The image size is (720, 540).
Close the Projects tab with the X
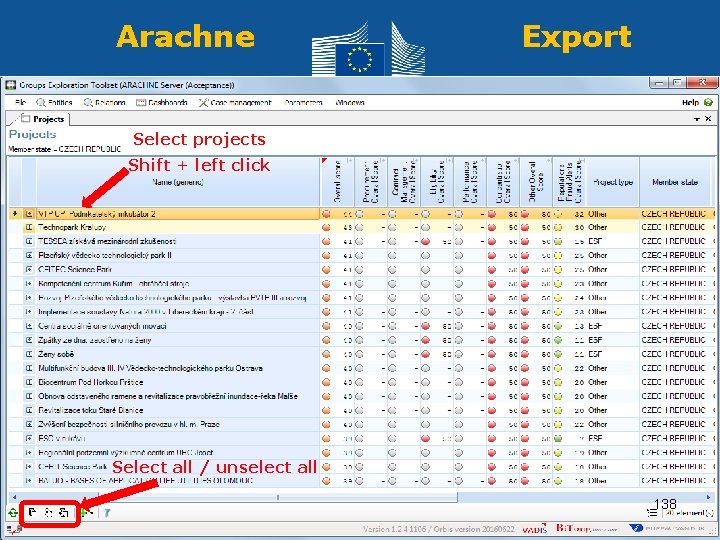708,119
